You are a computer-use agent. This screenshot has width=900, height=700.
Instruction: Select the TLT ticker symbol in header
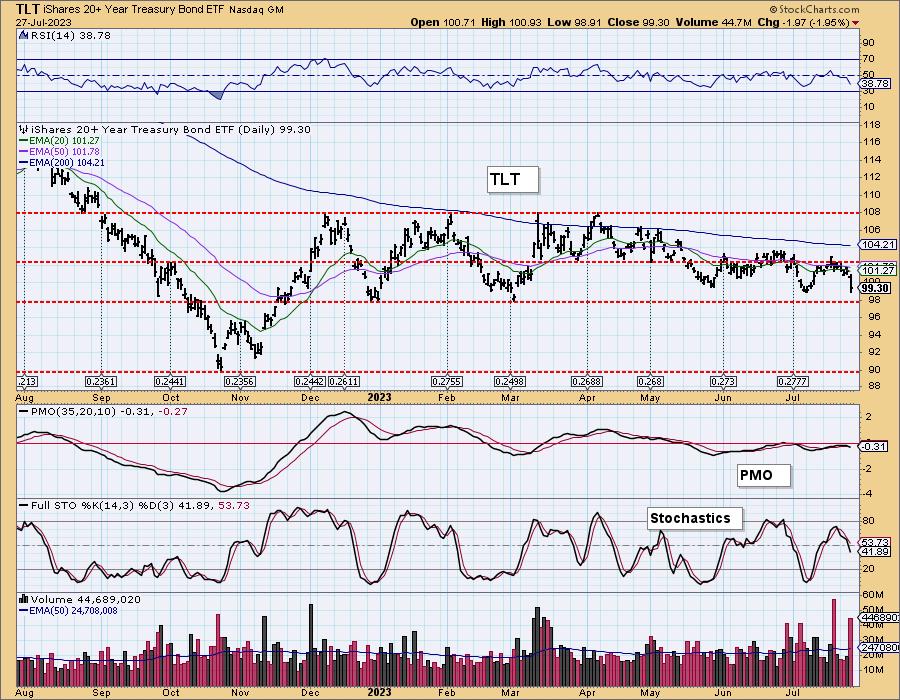coord(29,9)
